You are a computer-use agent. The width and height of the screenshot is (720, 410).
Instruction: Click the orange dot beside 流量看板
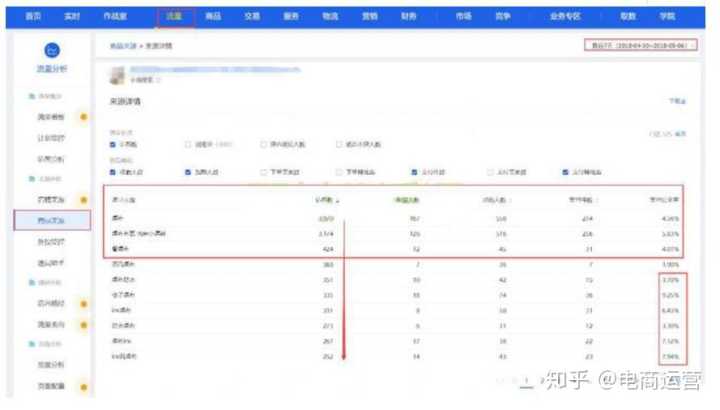tap(84, 117)
